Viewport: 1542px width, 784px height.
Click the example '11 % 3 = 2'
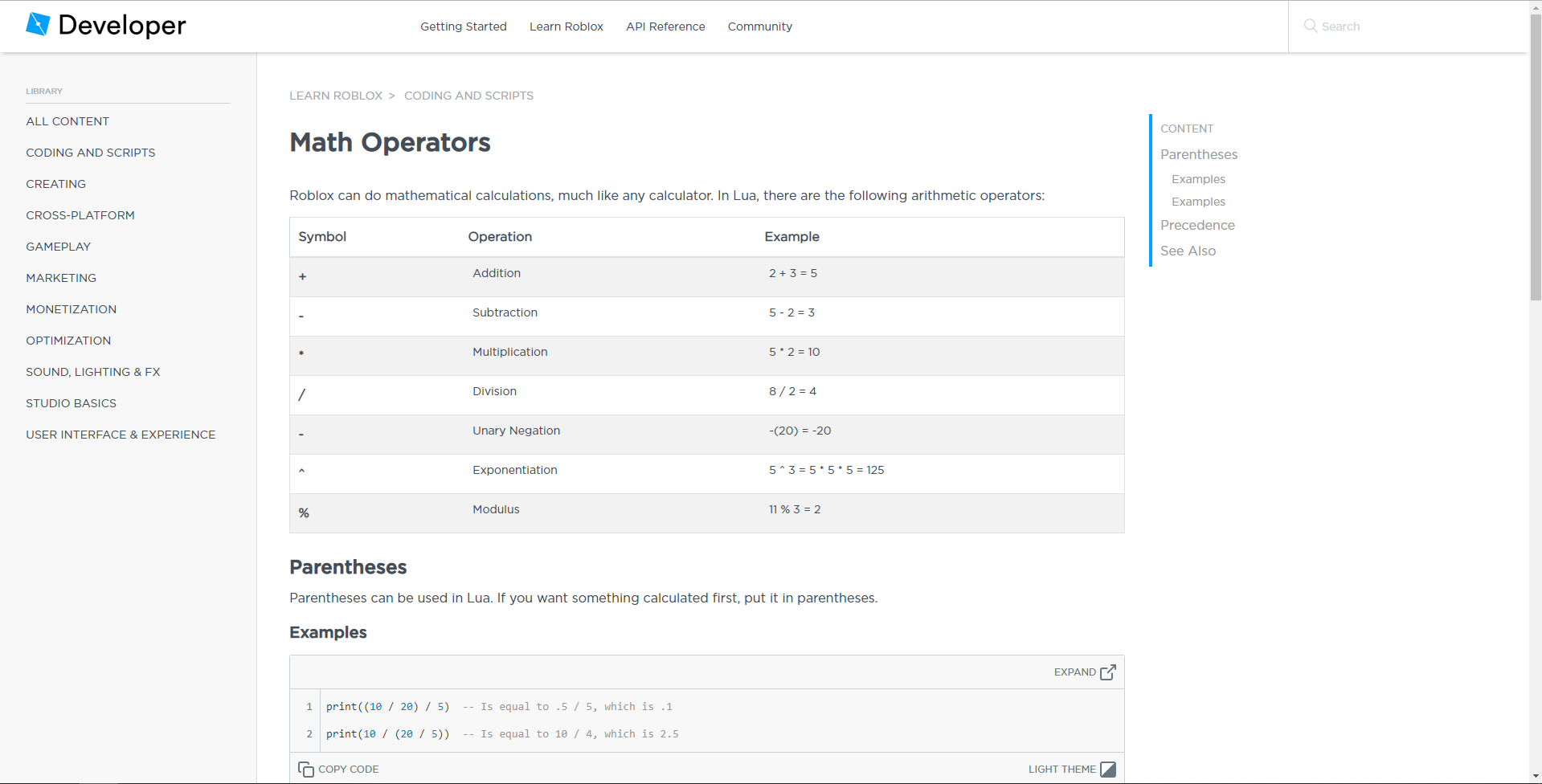[x=795, y=509]
